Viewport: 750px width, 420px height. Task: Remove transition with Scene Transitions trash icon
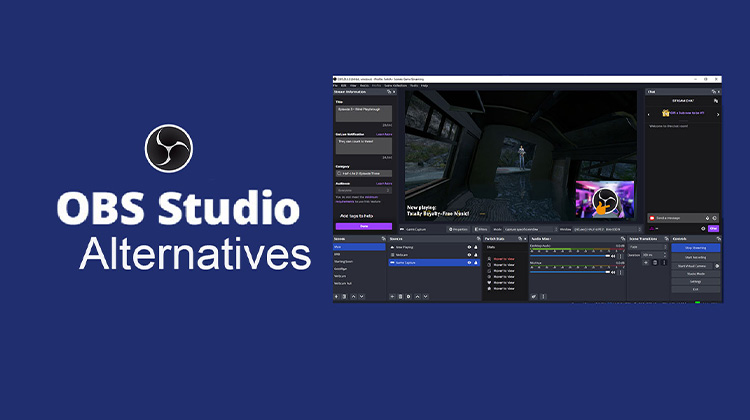[655, 263]
